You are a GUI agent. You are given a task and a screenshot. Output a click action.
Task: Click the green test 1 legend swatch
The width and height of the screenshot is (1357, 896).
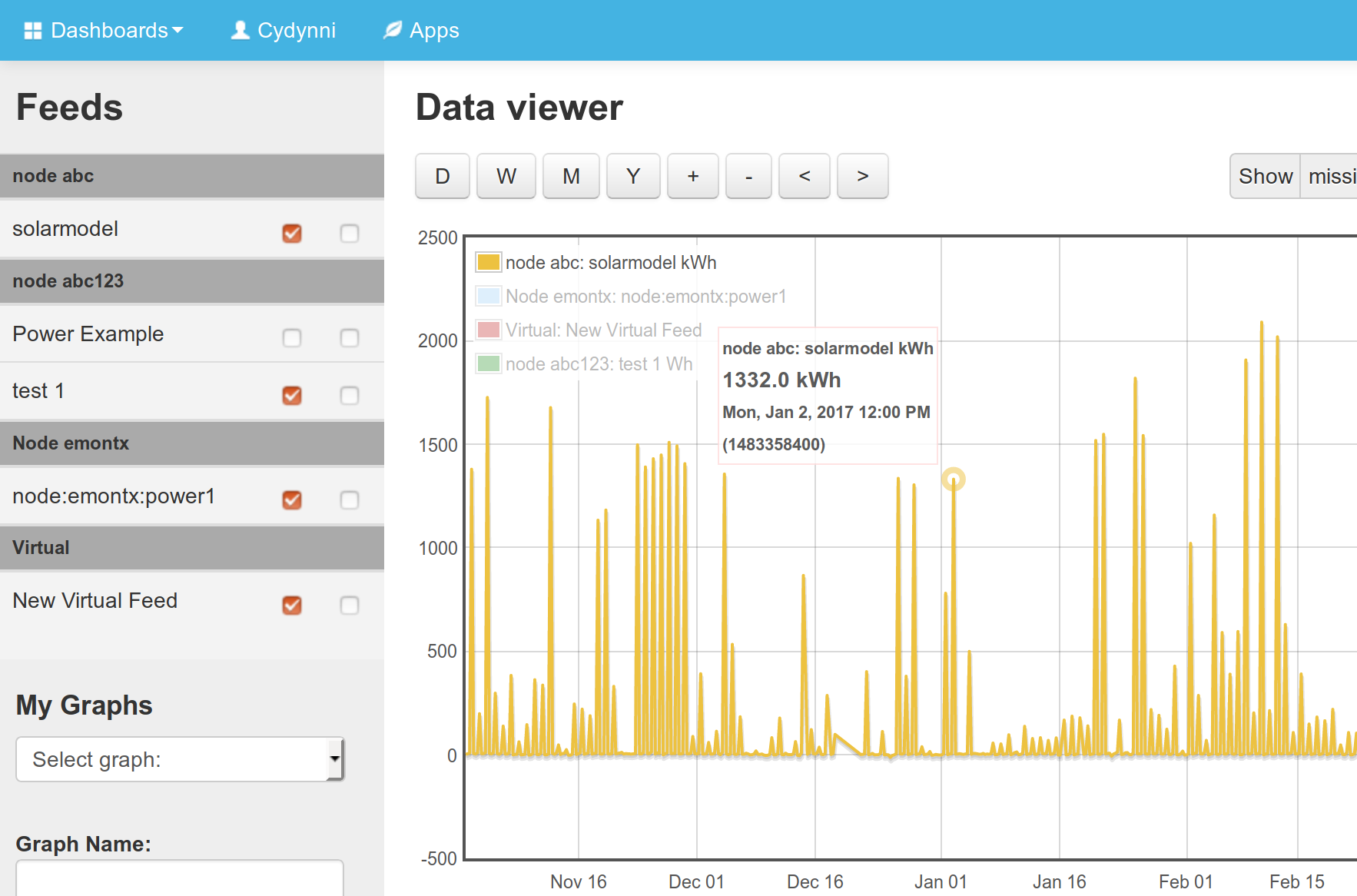(x=489, y=363)
